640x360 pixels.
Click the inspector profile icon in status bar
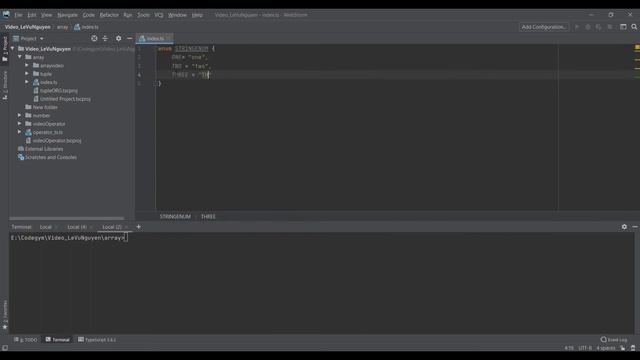[633, 348]
